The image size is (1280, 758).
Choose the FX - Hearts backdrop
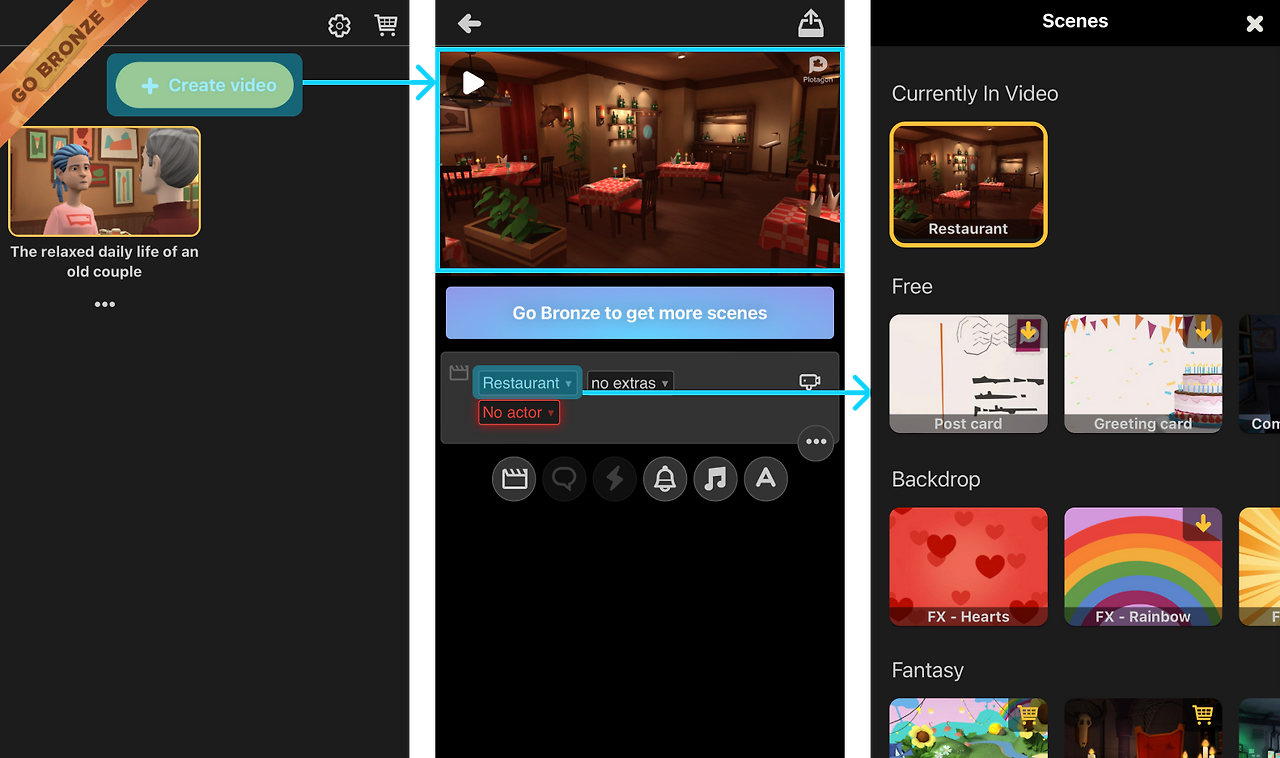[x=968, y=567]
